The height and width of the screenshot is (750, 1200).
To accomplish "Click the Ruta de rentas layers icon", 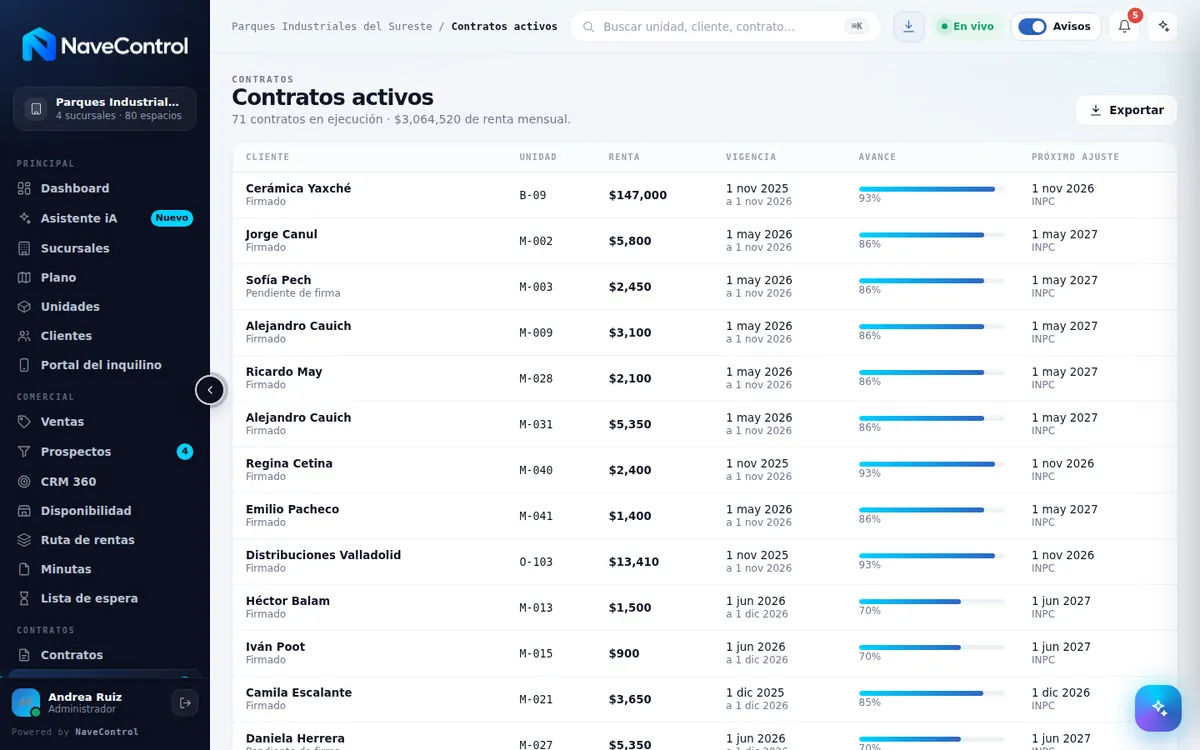I will (25, 540).
